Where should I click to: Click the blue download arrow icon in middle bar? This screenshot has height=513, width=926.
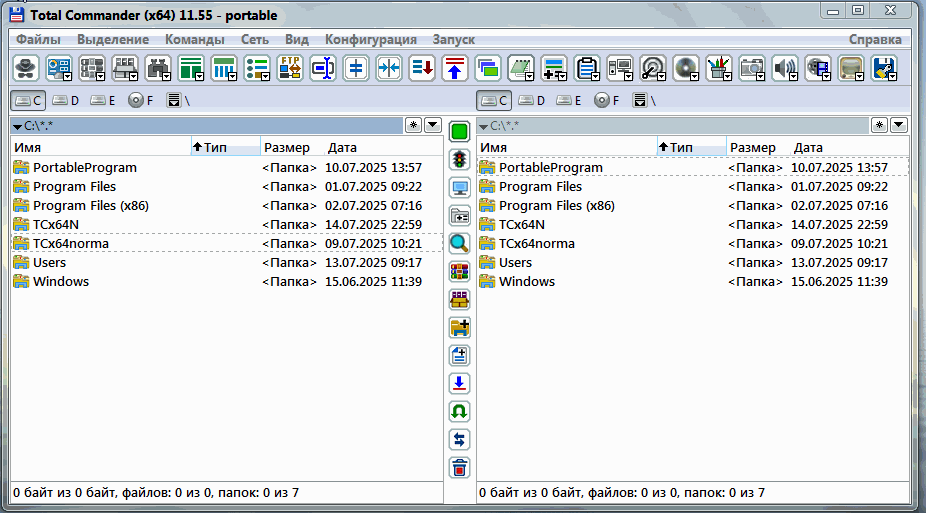click(x=459, y=384)
